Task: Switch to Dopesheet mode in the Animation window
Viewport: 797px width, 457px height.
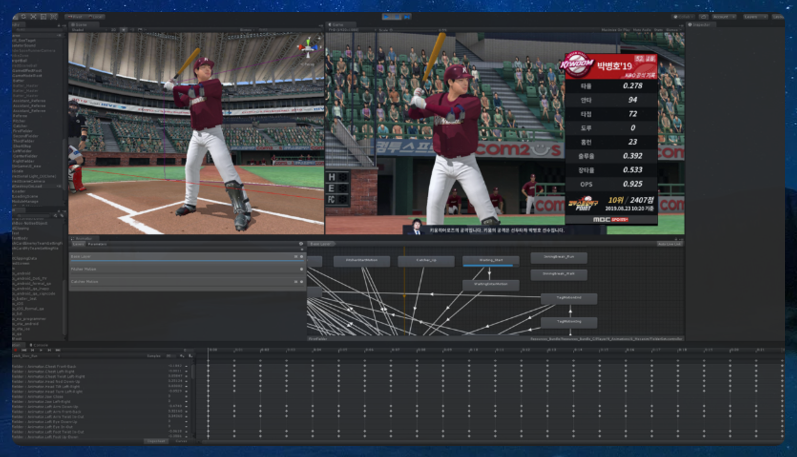Action: click(156, 441)
